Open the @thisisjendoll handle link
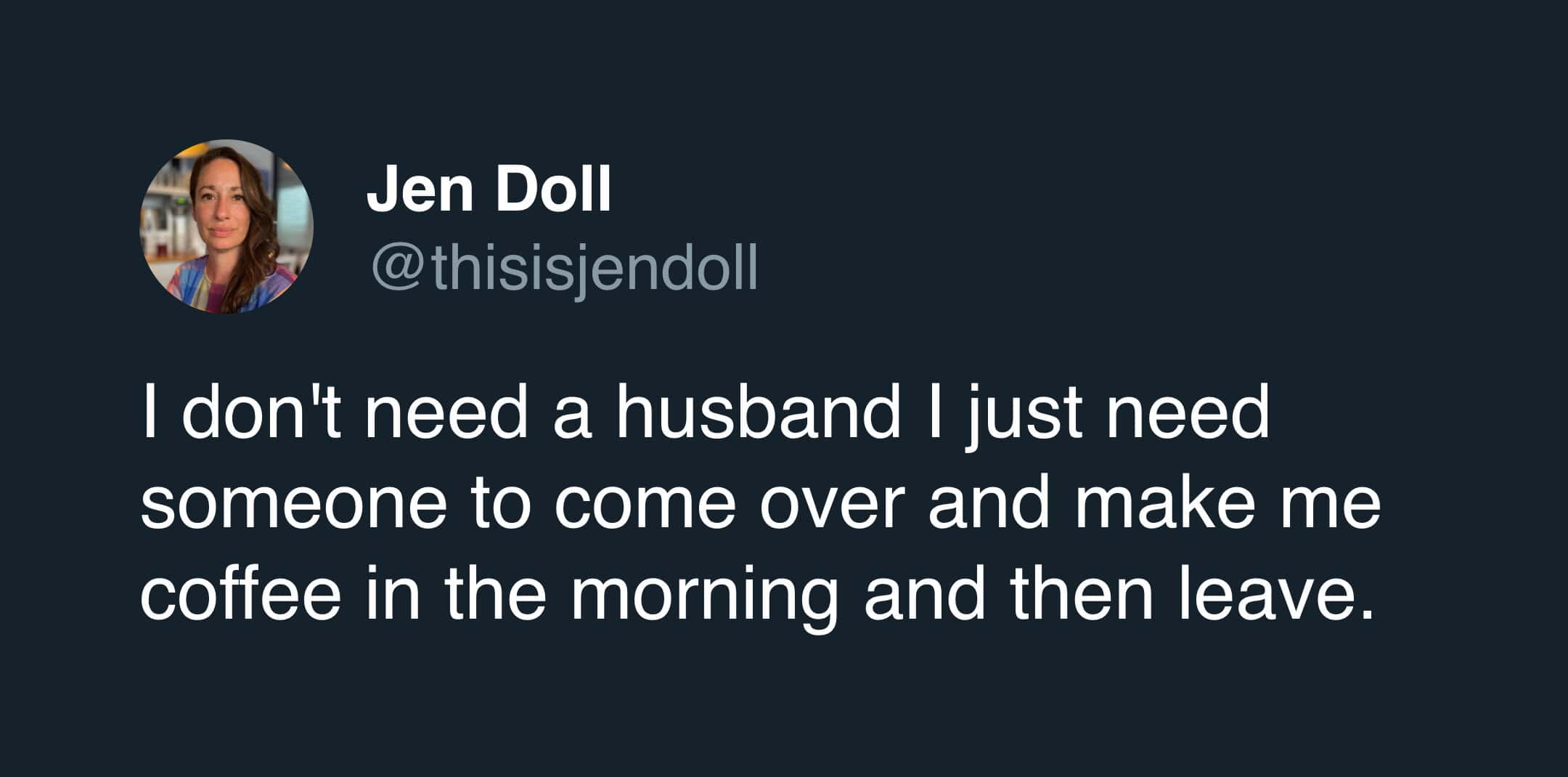The height and width of the screenshot is (777, 1568). pyautogui.click(x=565, y=268)
